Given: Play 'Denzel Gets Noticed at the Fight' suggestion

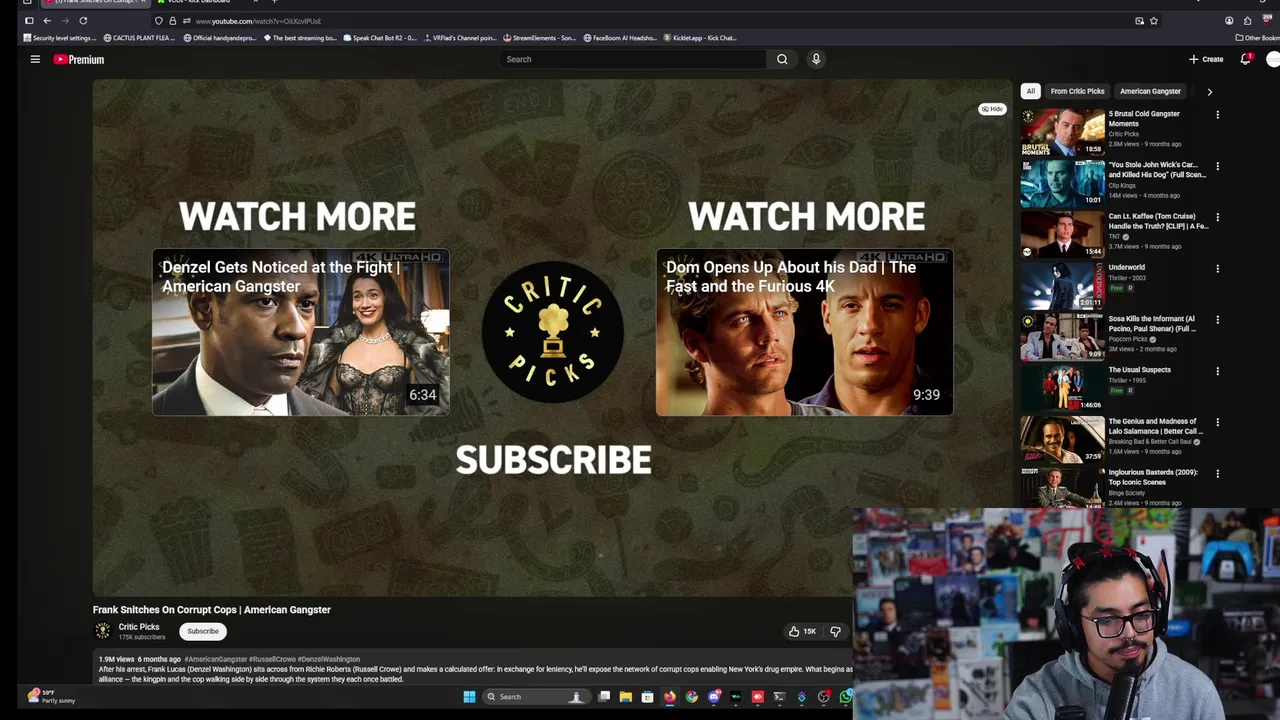Looking at the screenshot, I should [x=300, y=332].
